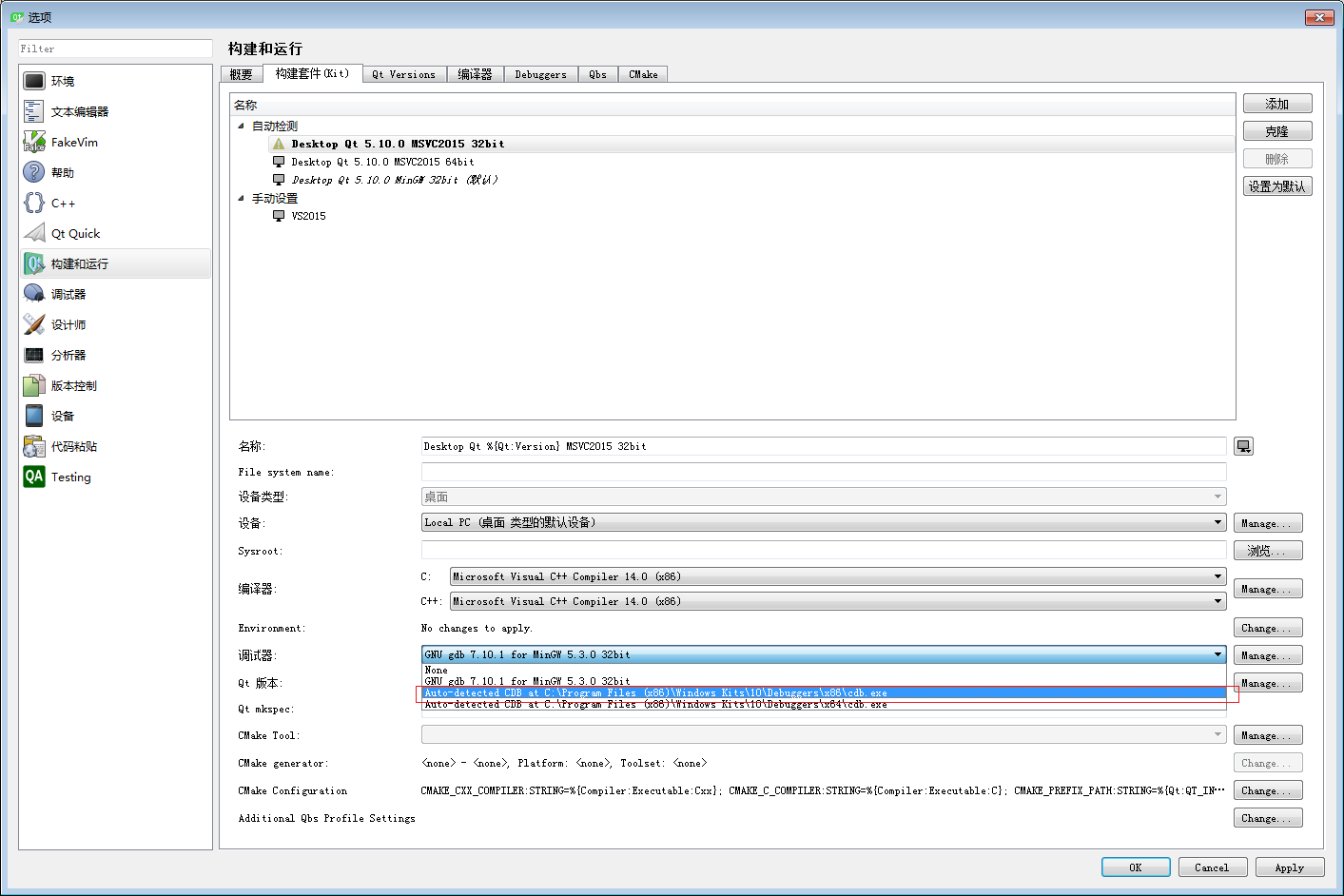Click the variables icon beside the 名称 field
The width and height of the screenshot is (1344, 896).
pos(1243,445)
